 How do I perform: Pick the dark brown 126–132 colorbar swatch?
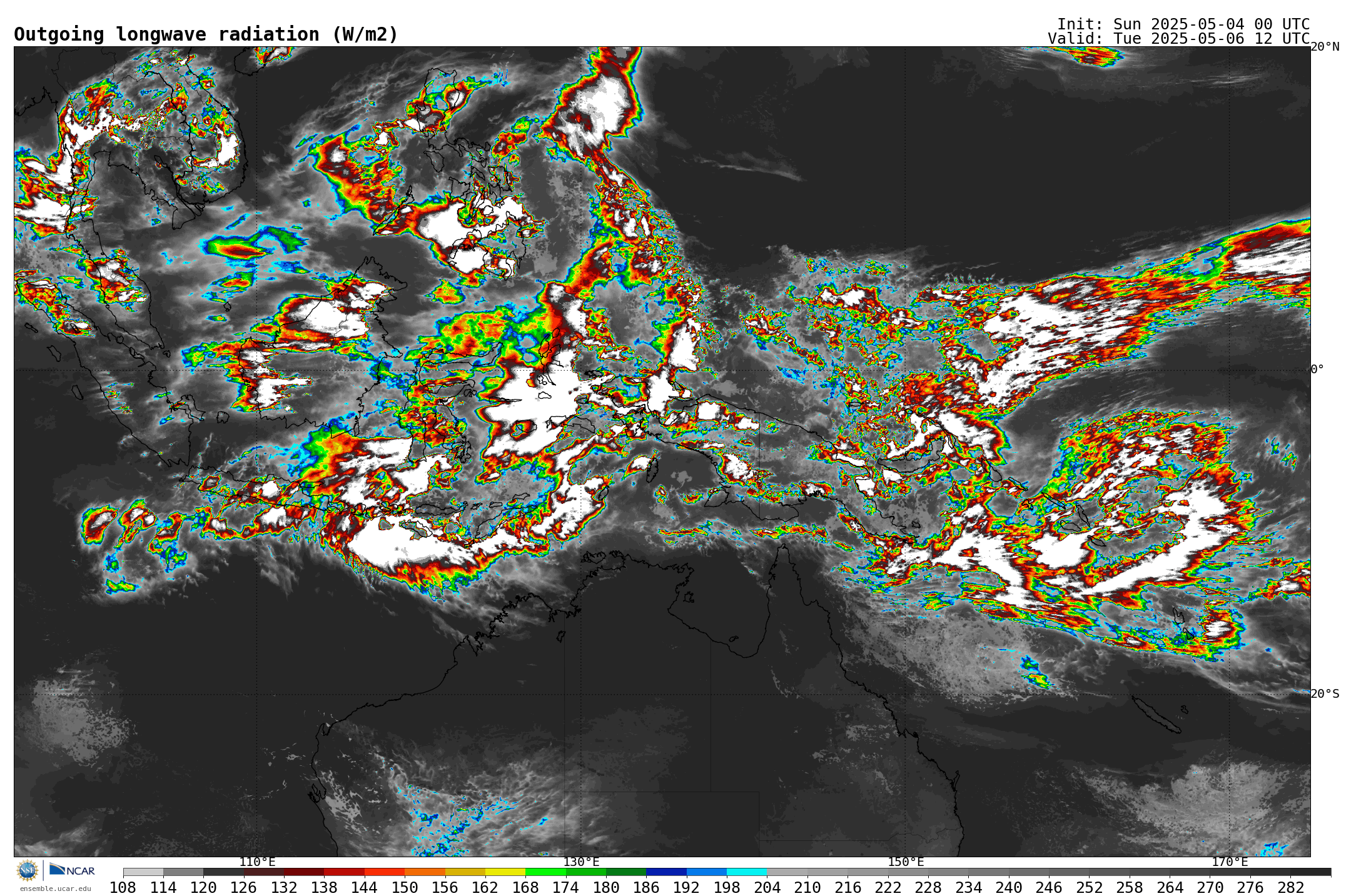coord(264,872)
